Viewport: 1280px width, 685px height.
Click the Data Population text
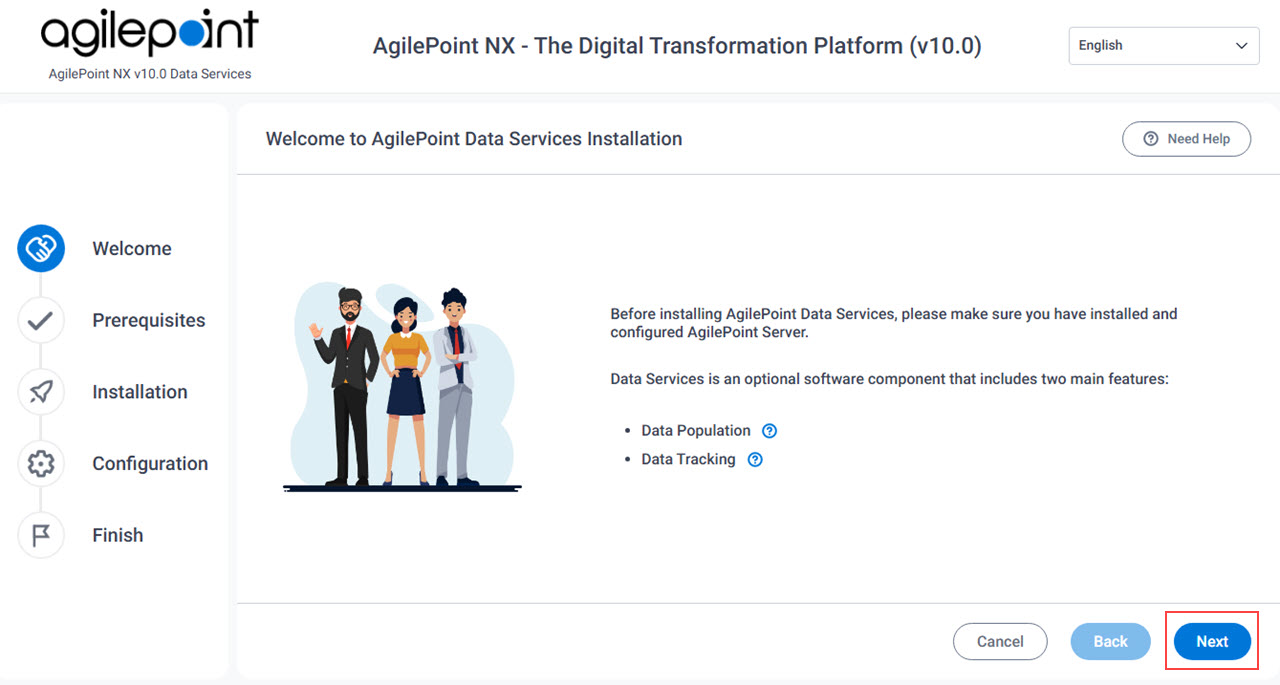click(696, 431)
